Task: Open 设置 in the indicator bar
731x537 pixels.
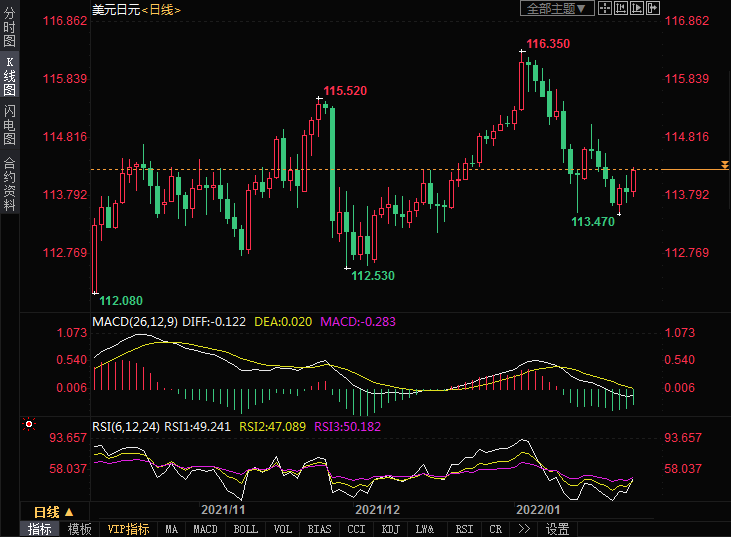Action: 558,529
